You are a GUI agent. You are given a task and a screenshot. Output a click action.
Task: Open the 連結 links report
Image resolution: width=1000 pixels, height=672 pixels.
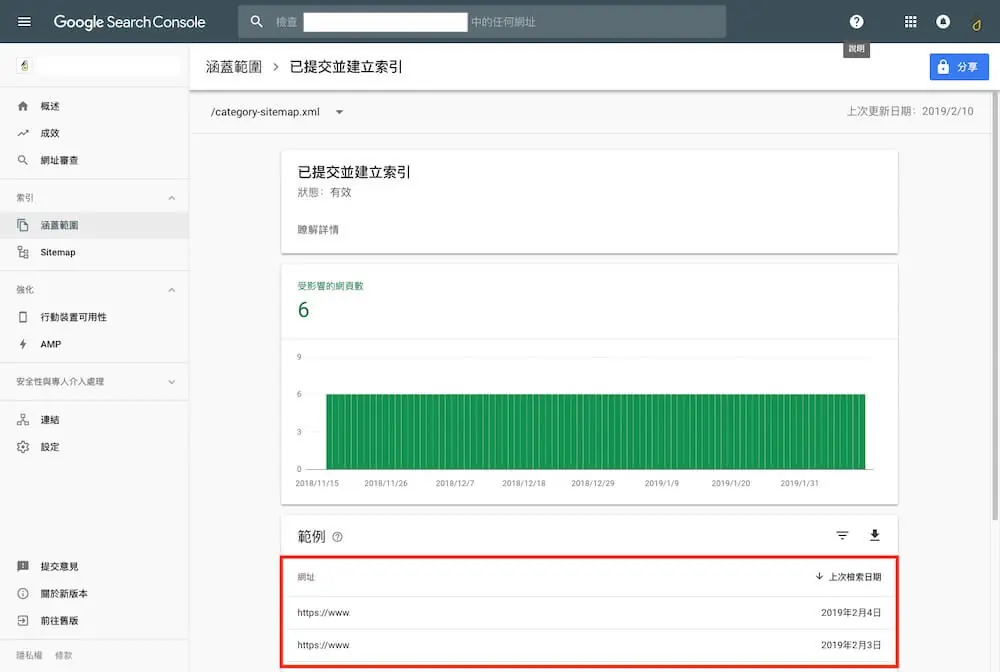coord(94,420)
